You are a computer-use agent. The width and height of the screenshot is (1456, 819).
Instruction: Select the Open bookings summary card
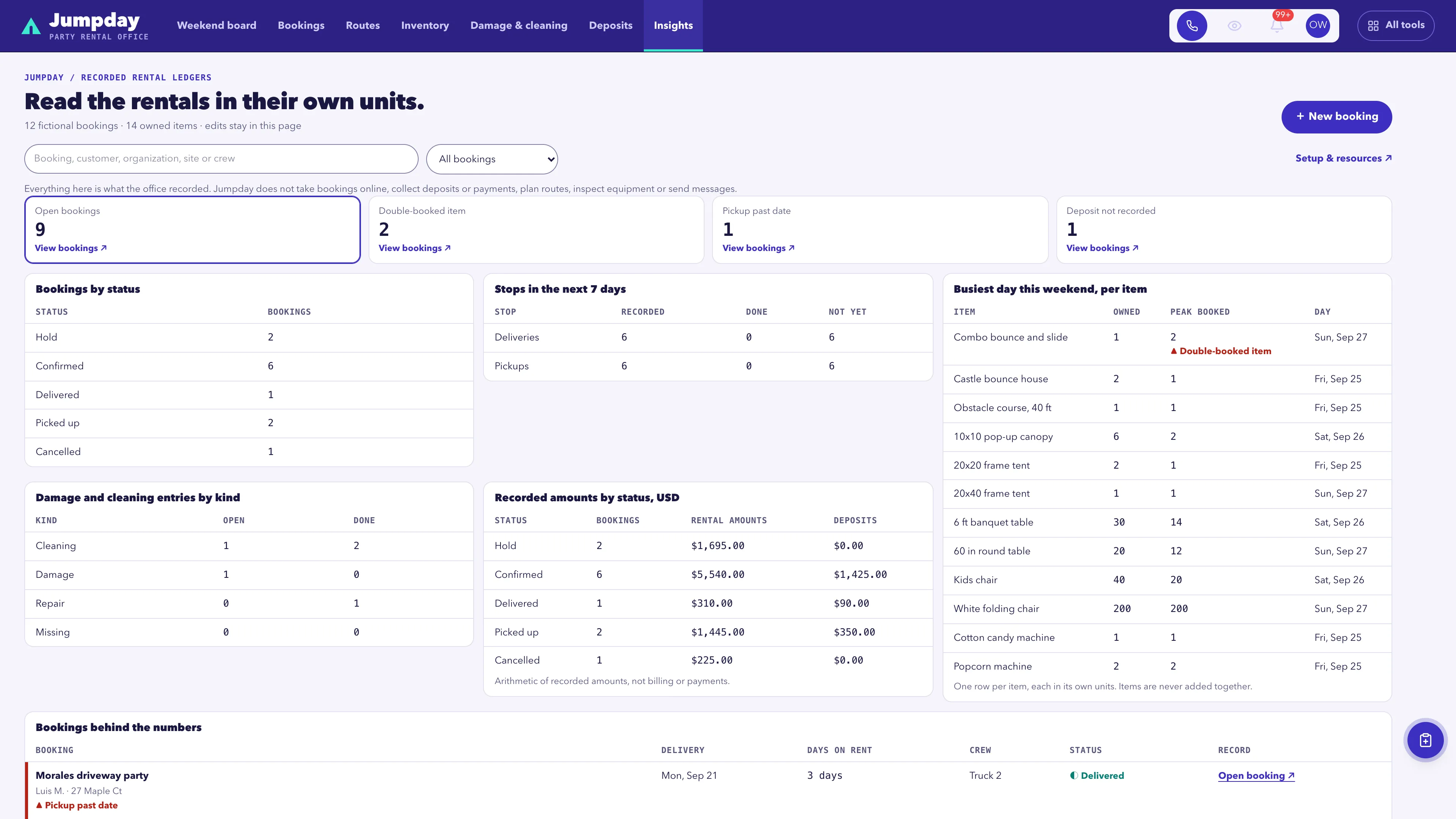pyautogui.click(x=192, y=229)
